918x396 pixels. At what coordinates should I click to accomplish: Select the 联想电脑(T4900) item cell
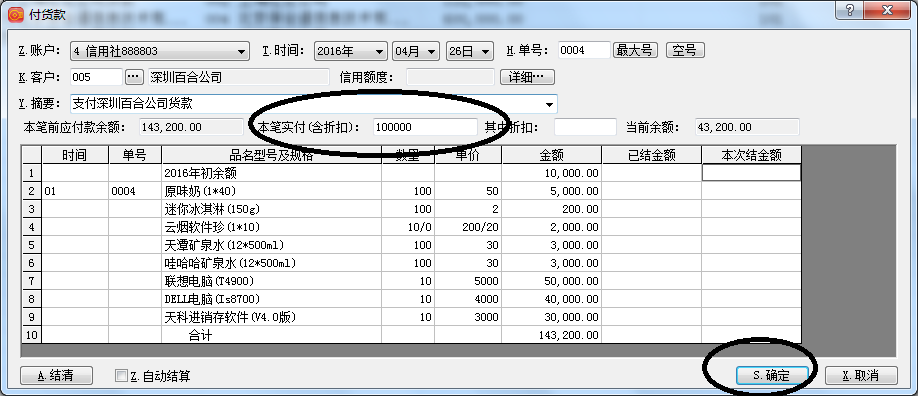pyautogui.click(x=272, y=282)
